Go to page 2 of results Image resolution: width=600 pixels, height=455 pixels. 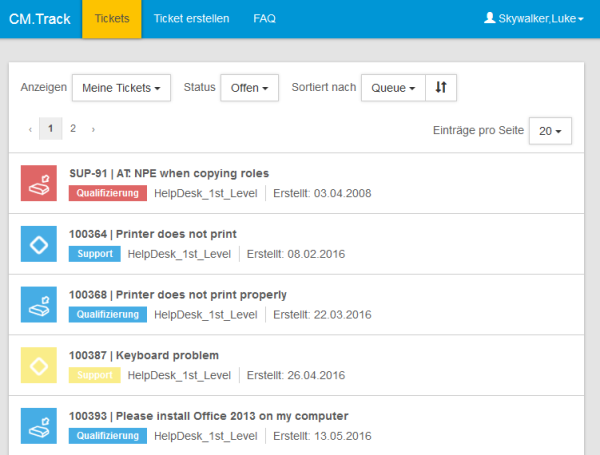coord(73,129)
